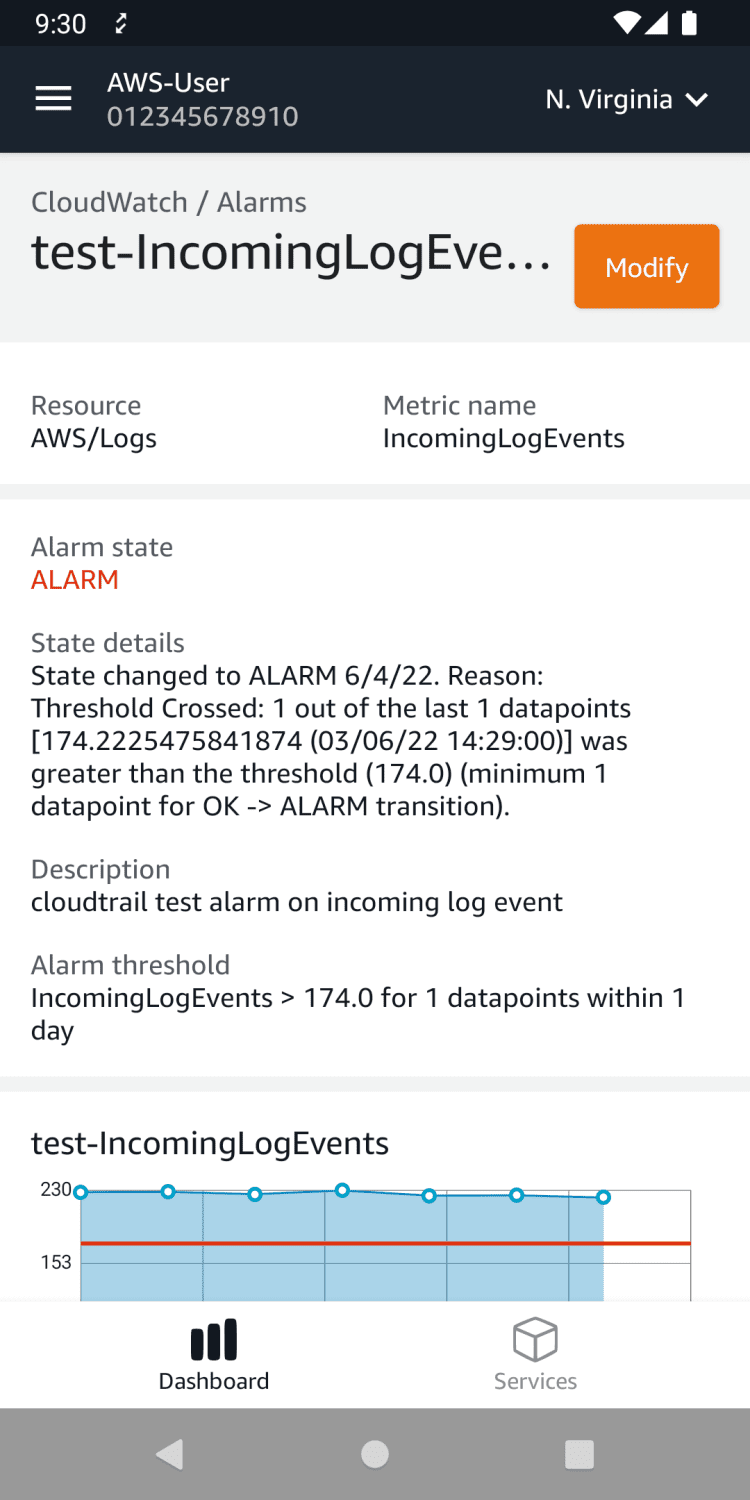This screenshot has height=1500, width=750.
Task: Tap the Wi-Fi signal status icon
Action: coord(627,23)
